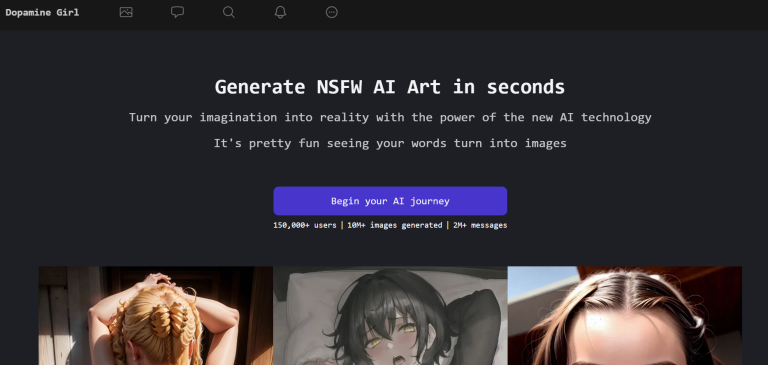The width and height of the screenshot is (768, 365).
Task: Click the 10M+ images generated stat
Action: click(394, 225)
